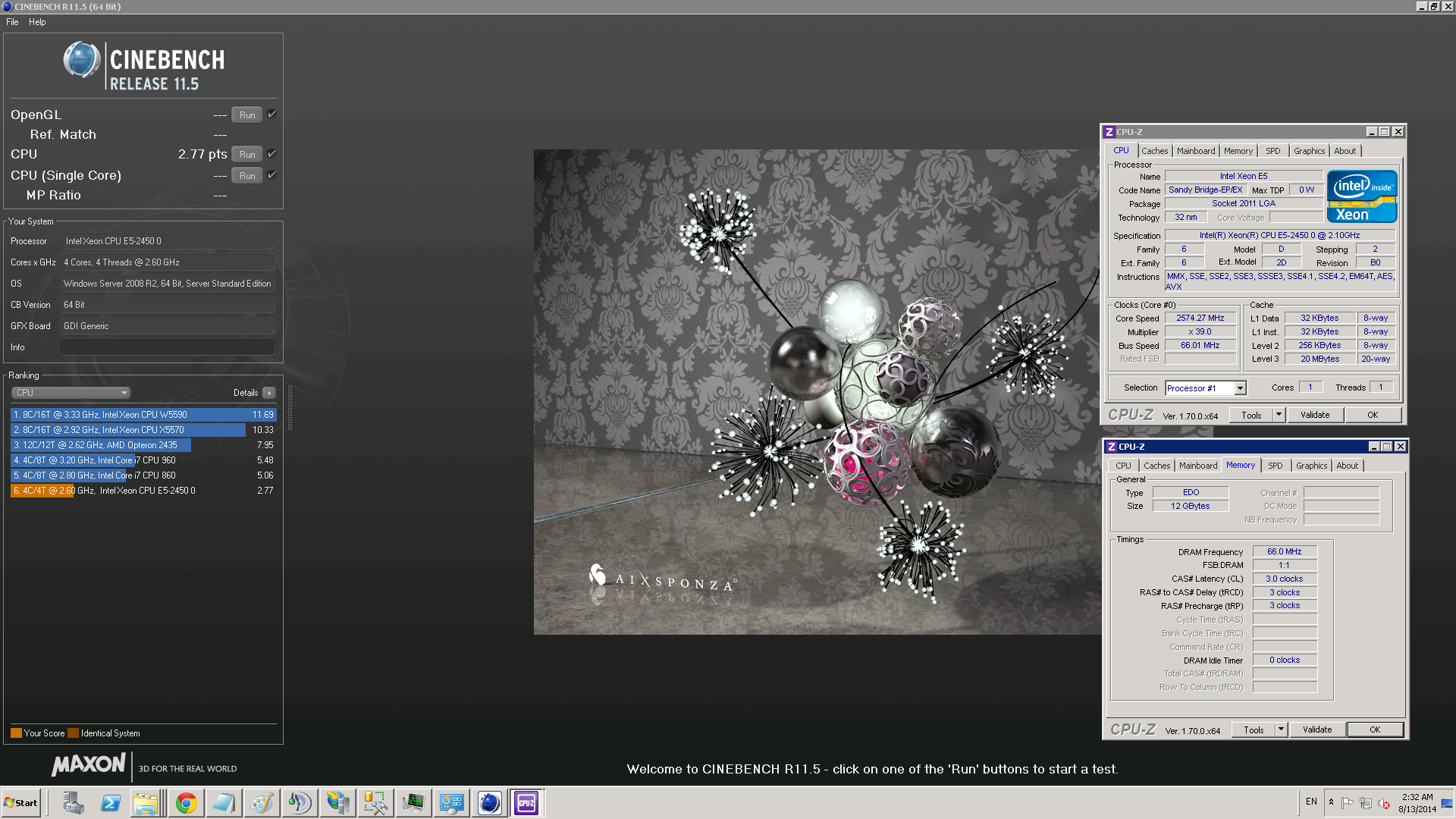Open the About tab in lower CPU-Z window
Screen dimensions: 1456x819
1348,466
